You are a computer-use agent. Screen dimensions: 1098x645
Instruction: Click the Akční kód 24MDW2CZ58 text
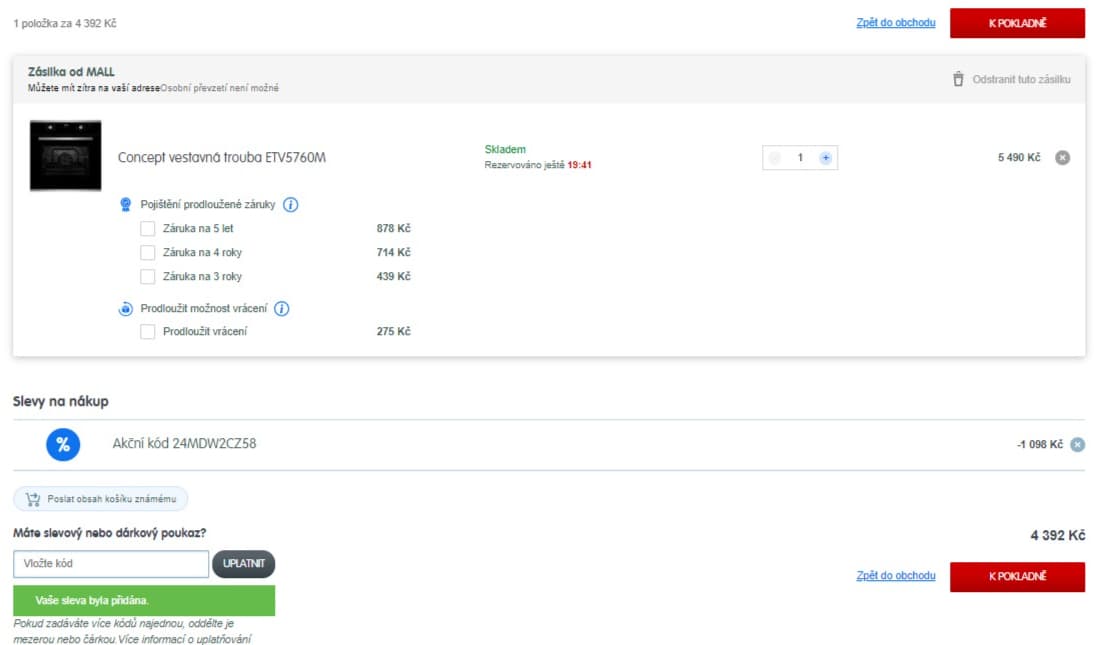(x=184, y=443)
